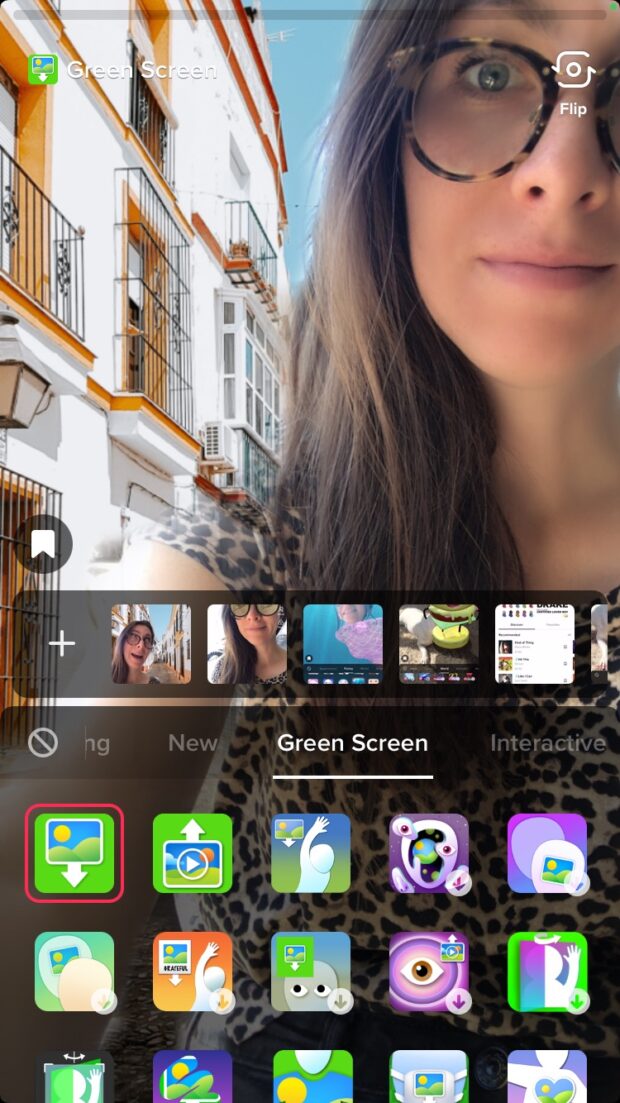Image resolution: width=620 pixels, height=1103 pixels.
Task: Add a new background photo with plus
Action: (62, 644)
